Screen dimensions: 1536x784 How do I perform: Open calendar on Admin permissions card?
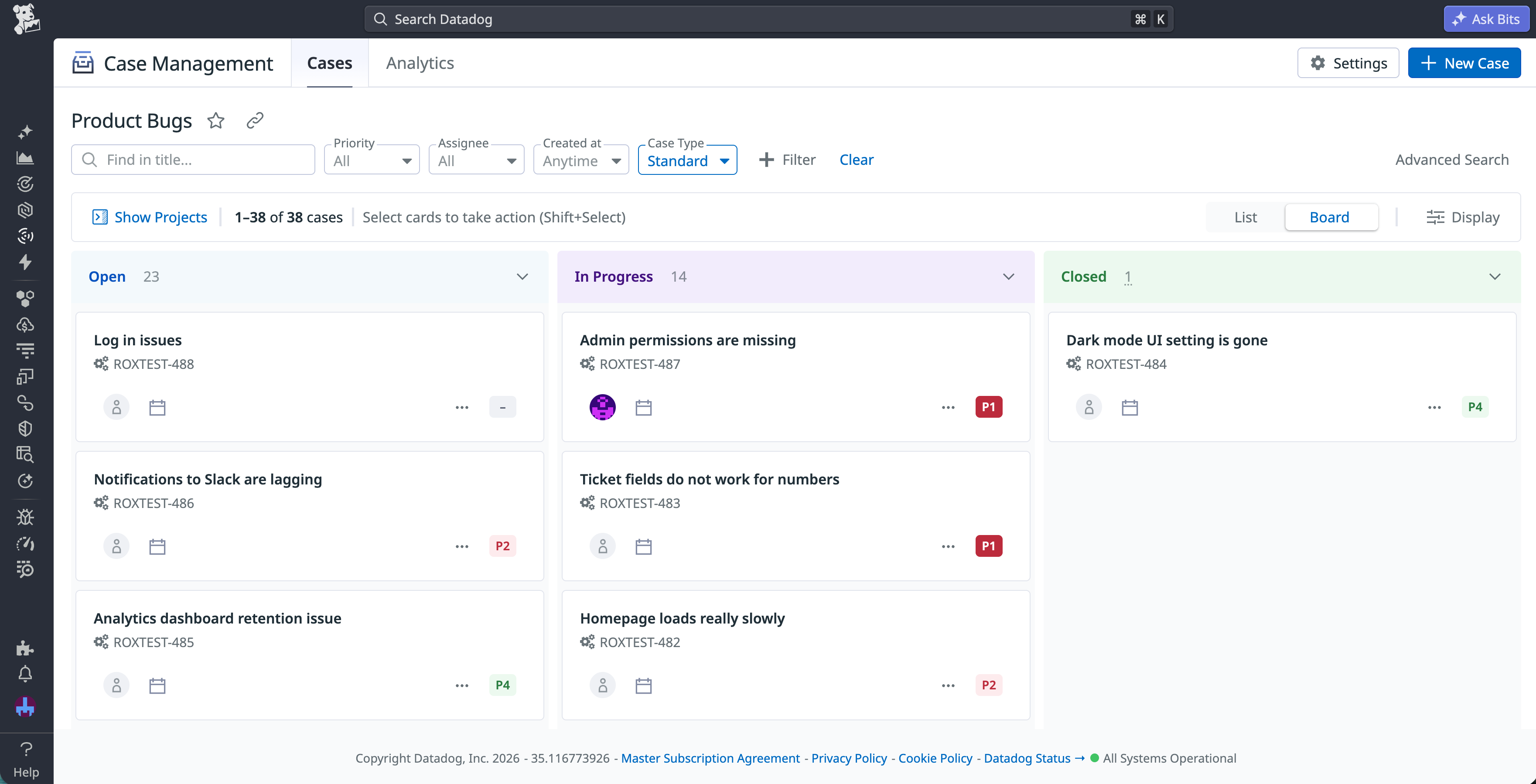pos(643,408)
